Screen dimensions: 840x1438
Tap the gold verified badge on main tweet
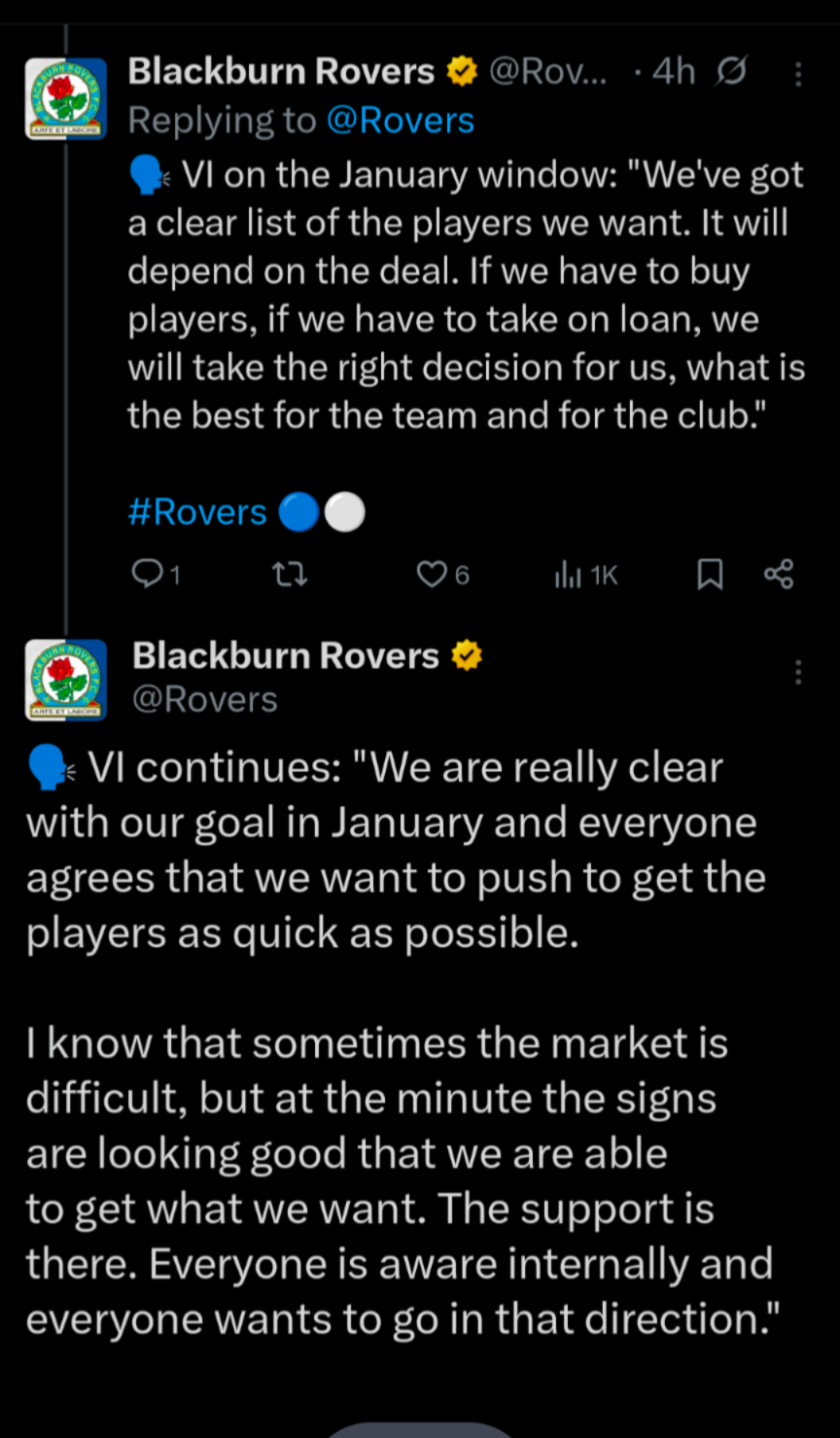pyautogui.click(x=467, y=656)
